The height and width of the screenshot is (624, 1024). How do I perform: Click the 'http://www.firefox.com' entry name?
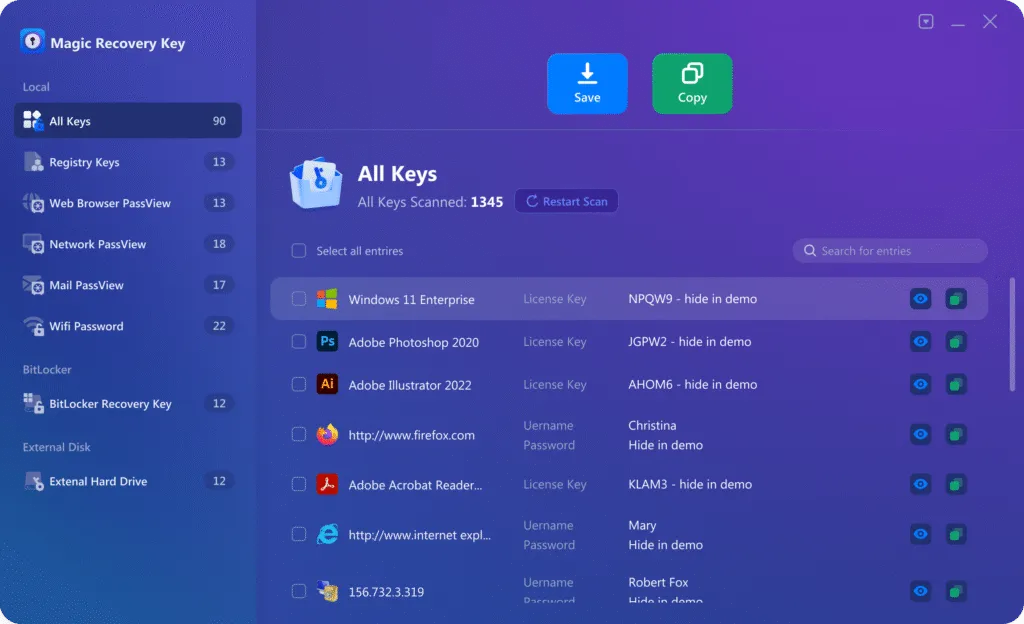[x=411, y=435]
